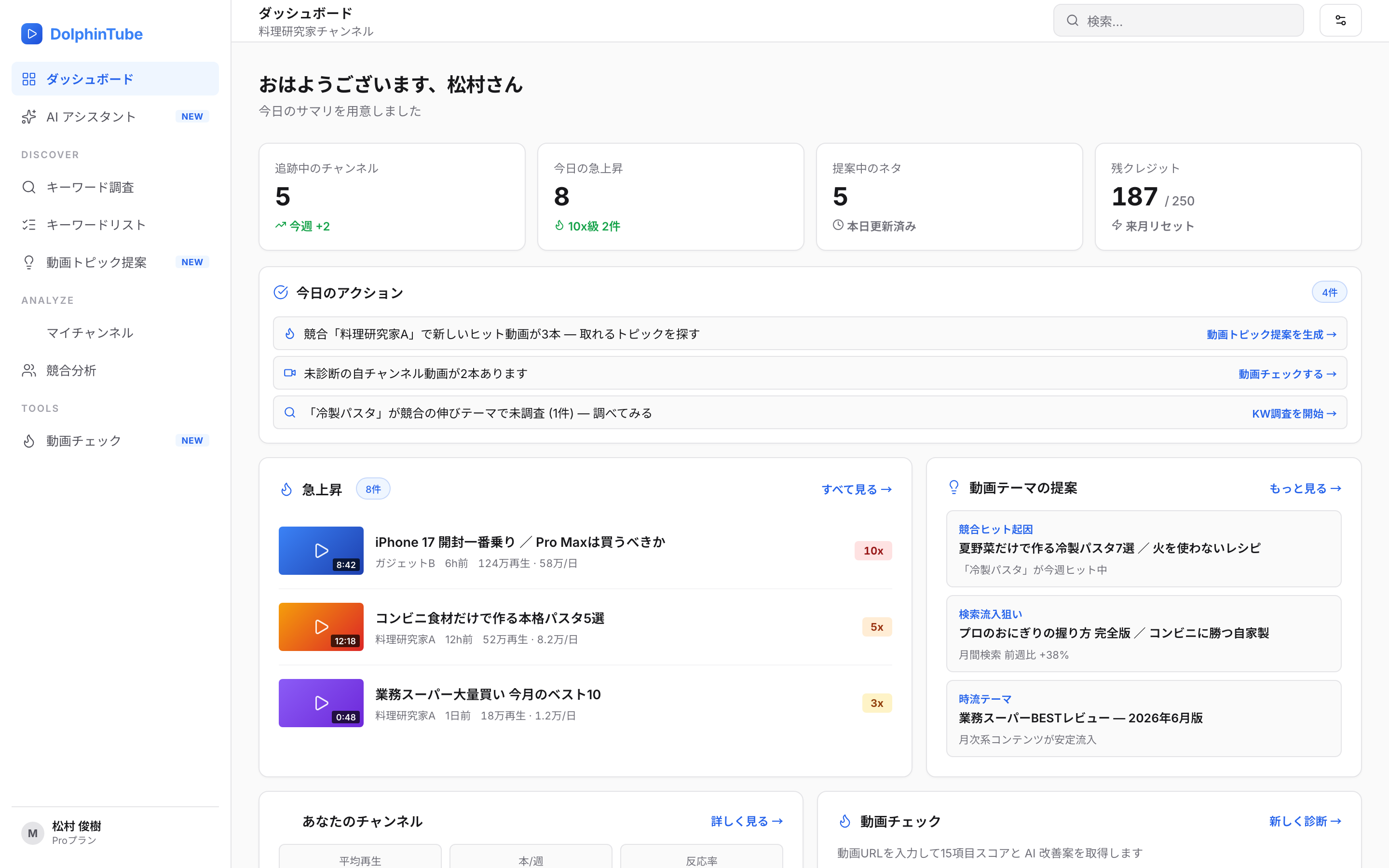The height and width of the screenshot is (868, 1389).
Task: Click the flame icon beside the bottom 動画チェック heading
Action: click(845, 822)
